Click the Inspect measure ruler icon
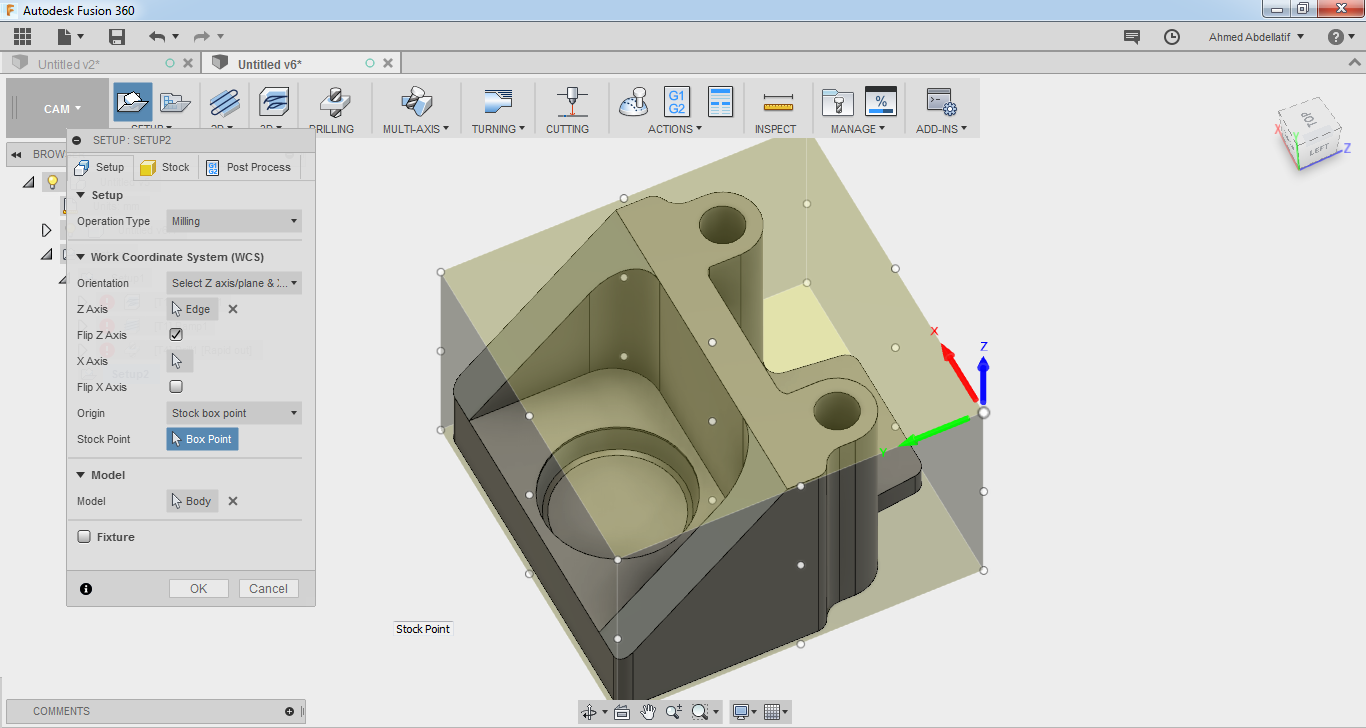 click(777, 102)
